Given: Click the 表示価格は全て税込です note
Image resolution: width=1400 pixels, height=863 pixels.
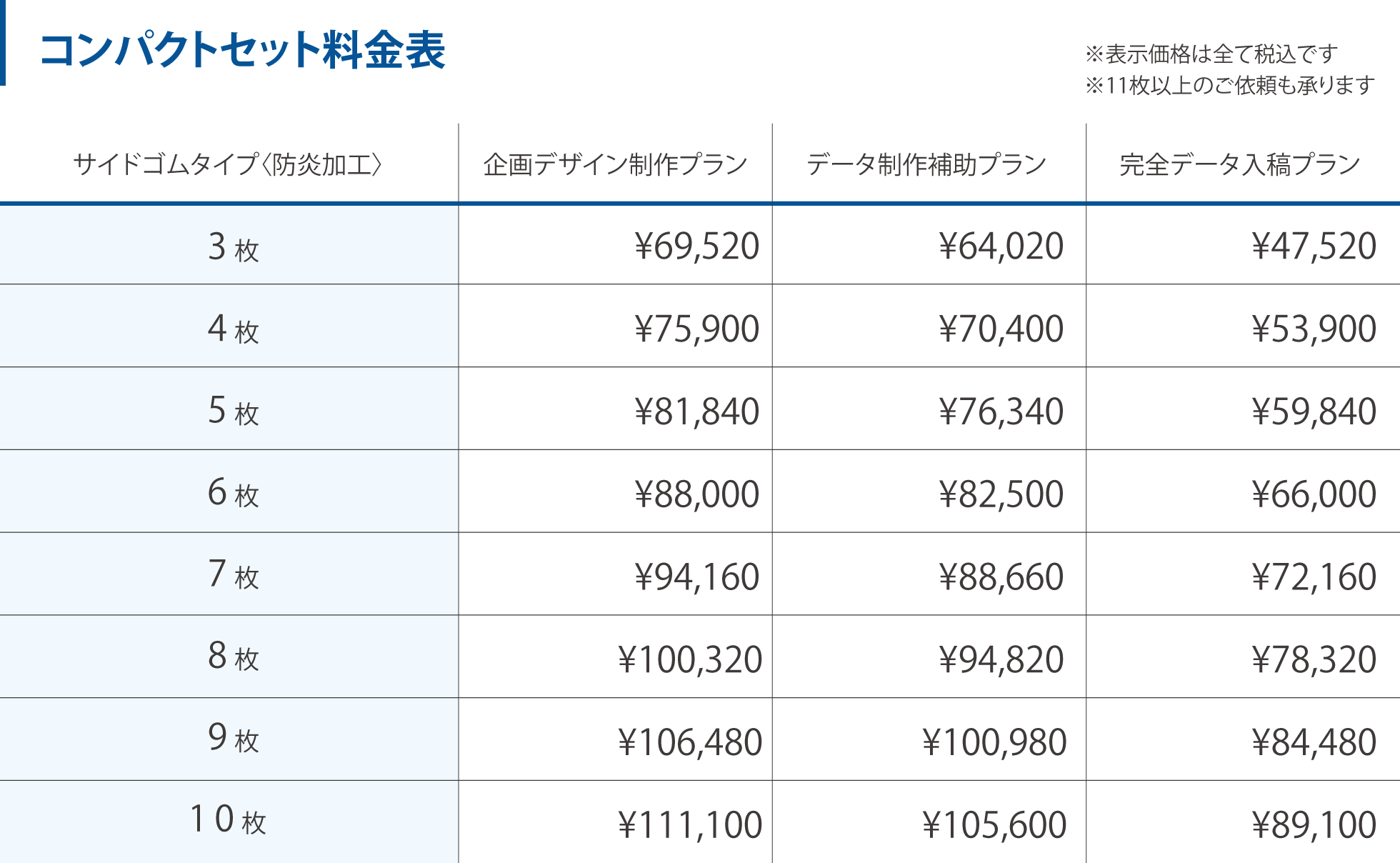Looking at the screenshot, I should click(1211, 54).
